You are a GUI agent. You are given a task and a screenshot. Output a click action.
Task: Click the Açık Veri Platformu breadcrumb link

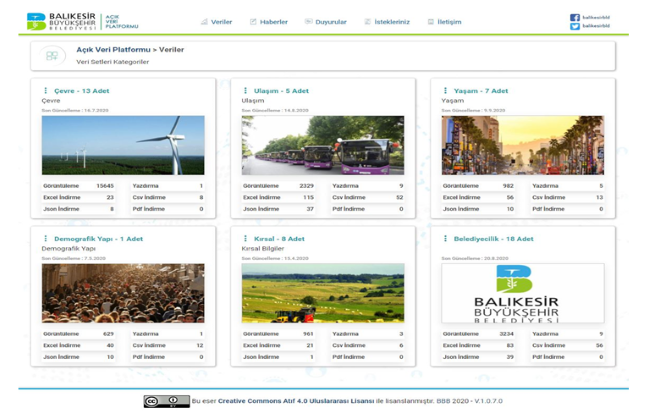pos(113,49)
